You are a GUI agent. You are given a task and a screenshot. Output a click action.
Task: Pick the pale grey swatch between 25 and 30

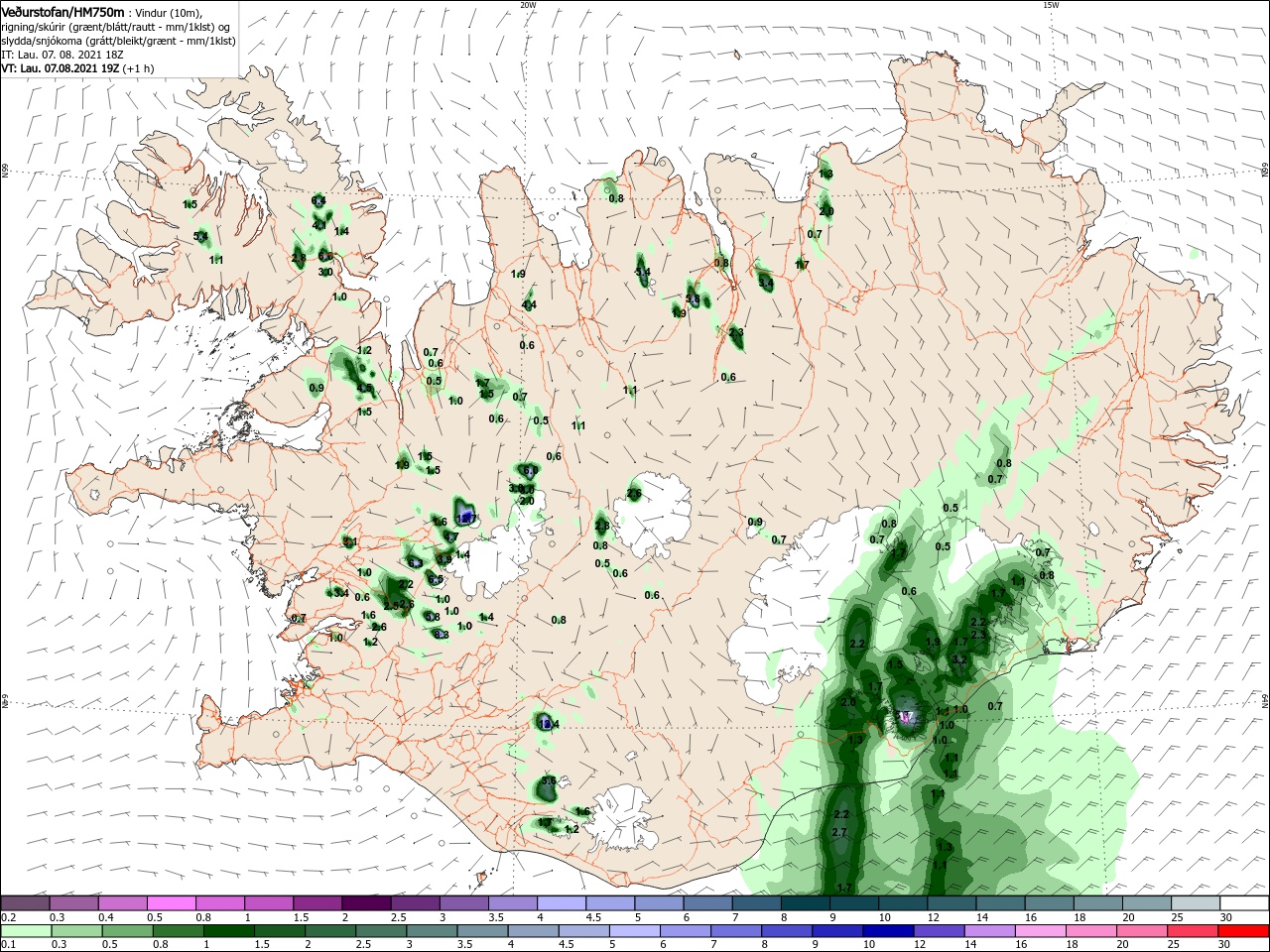1194,902
